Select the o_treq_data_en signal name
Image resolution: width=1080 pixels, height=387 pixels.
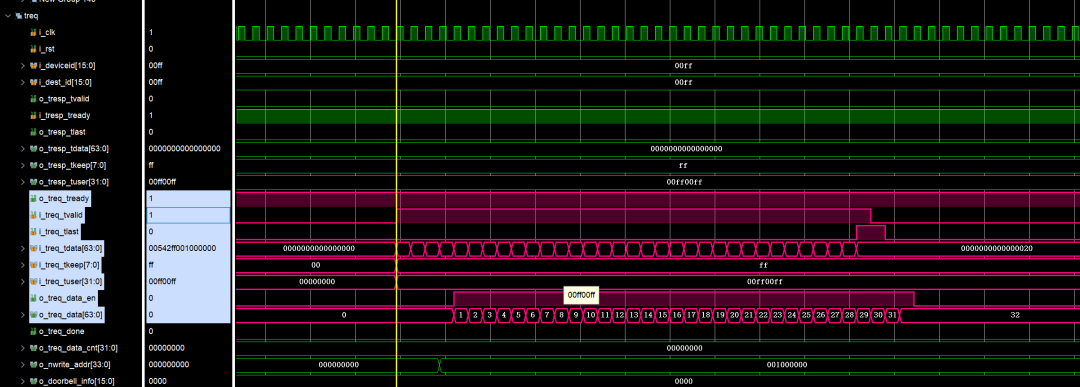click(x=68, y=298)
